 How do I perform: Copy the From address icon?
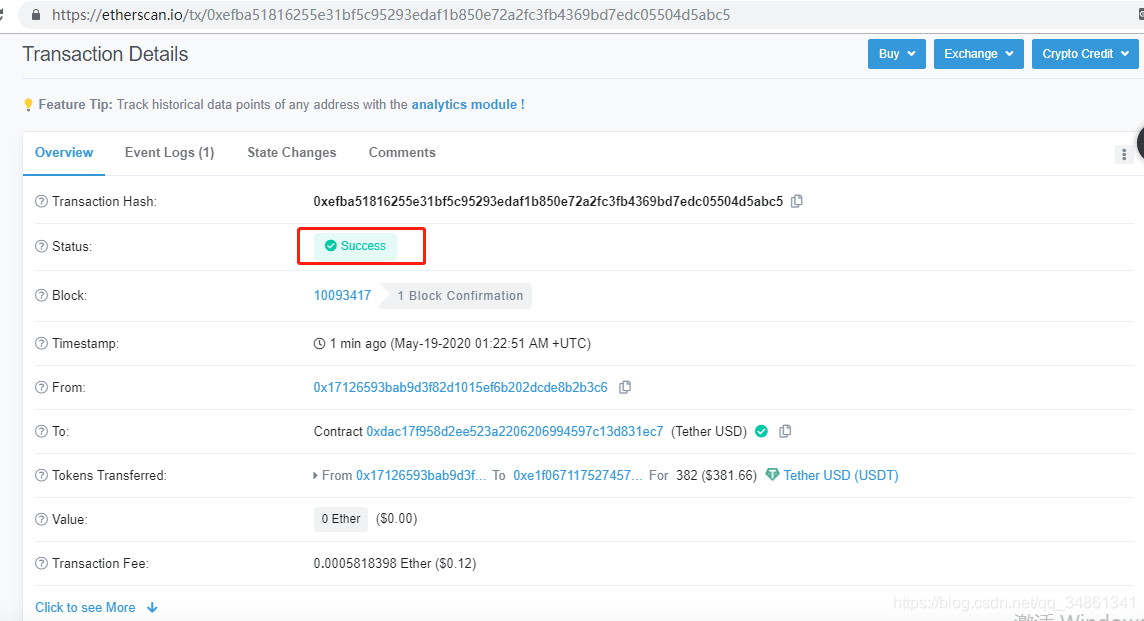pyautogui.click(x=625, y=387)
